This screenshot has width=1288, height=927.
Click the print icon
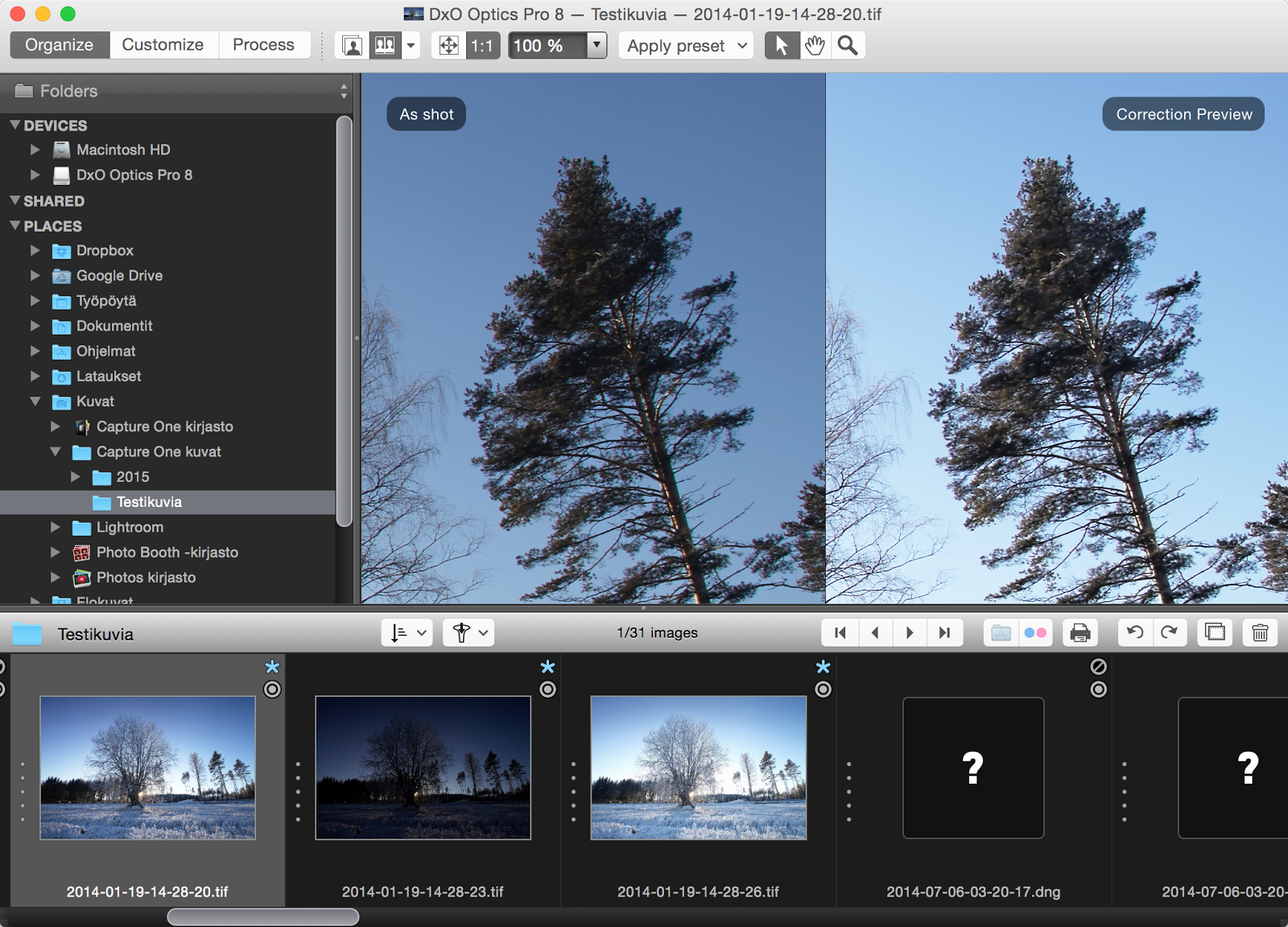(x=1080, y=633)
